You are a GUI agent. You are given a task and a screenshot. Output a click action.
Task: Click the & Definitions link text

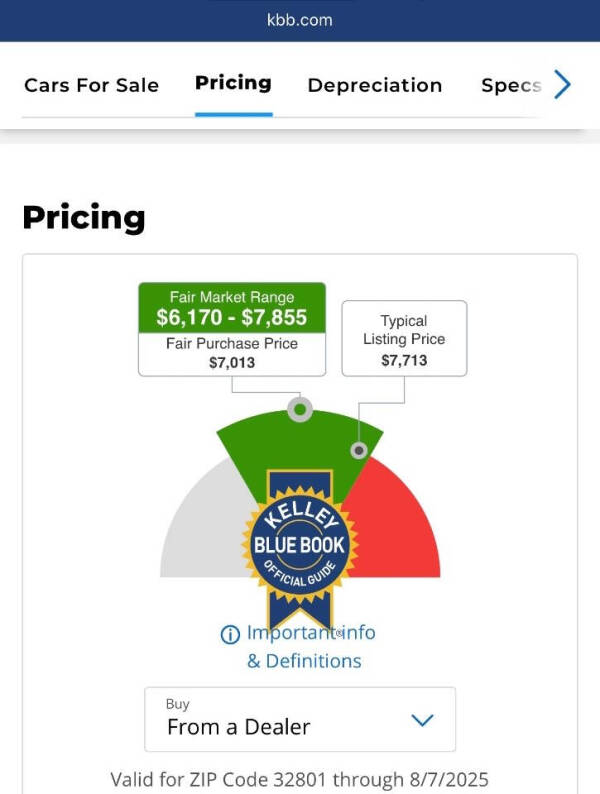click(x=304, y=661)
